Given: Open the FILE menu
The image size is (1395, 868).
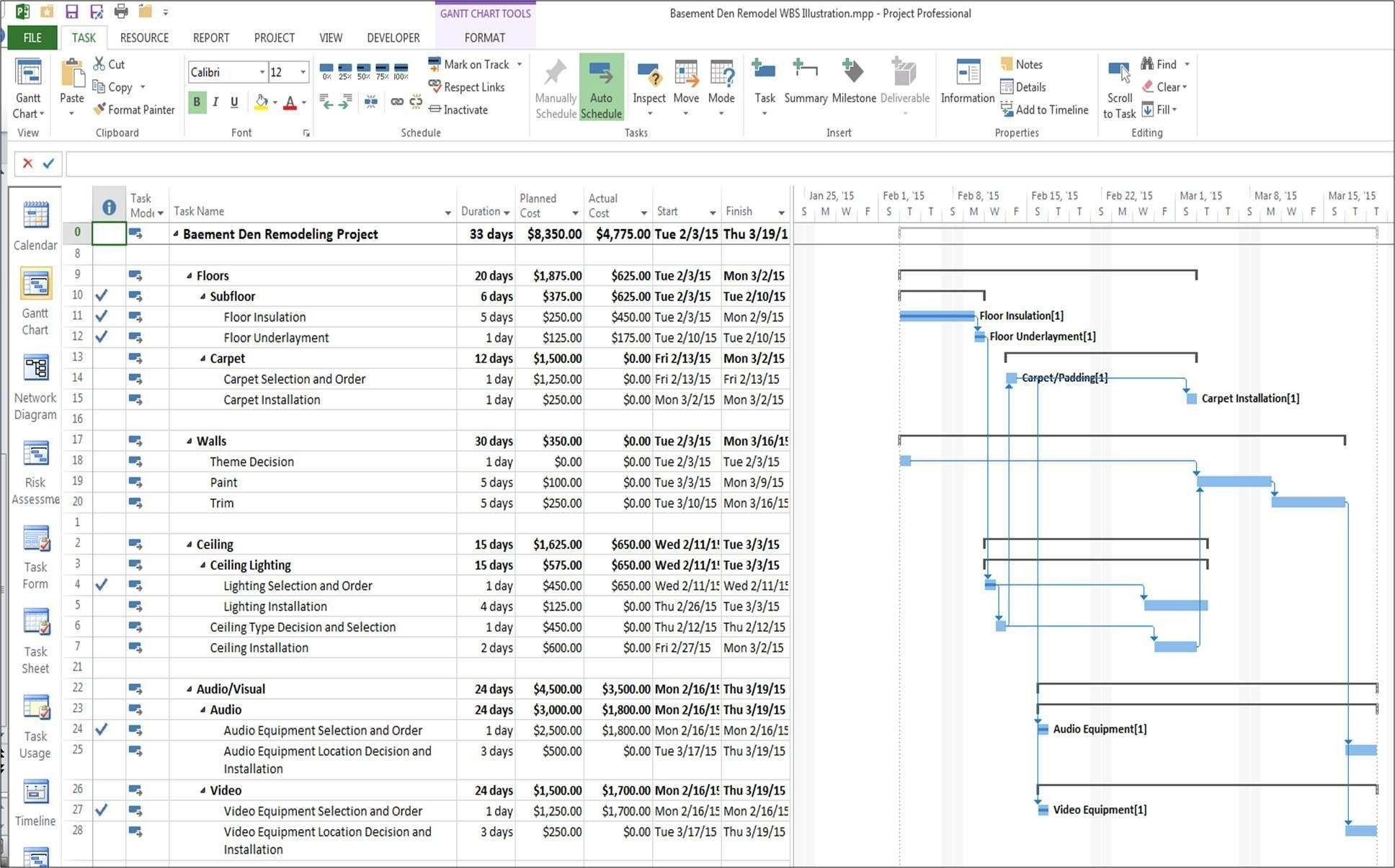Looking at the screenshot, I should pos(31,37).
